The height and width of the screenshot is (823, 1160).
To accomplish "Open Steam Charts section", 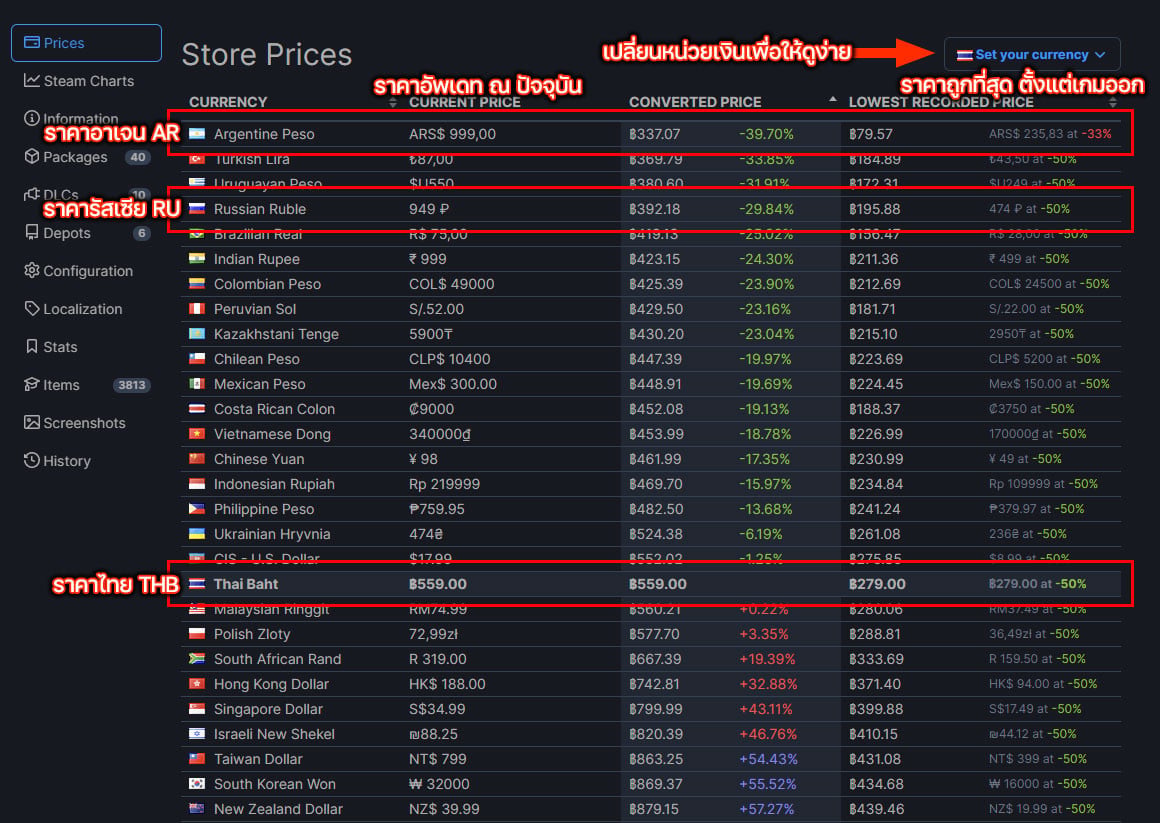I will (79, 81).
